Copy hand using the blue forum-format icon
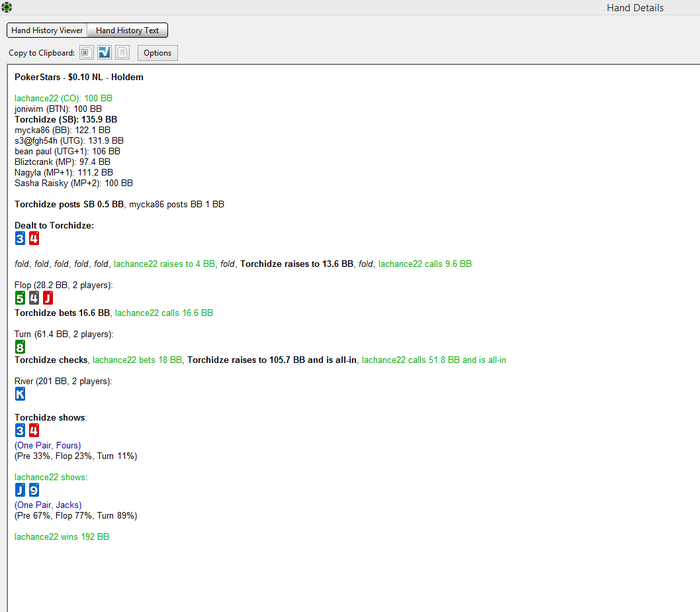The image size is (700, 612). (x=104, y=53)
